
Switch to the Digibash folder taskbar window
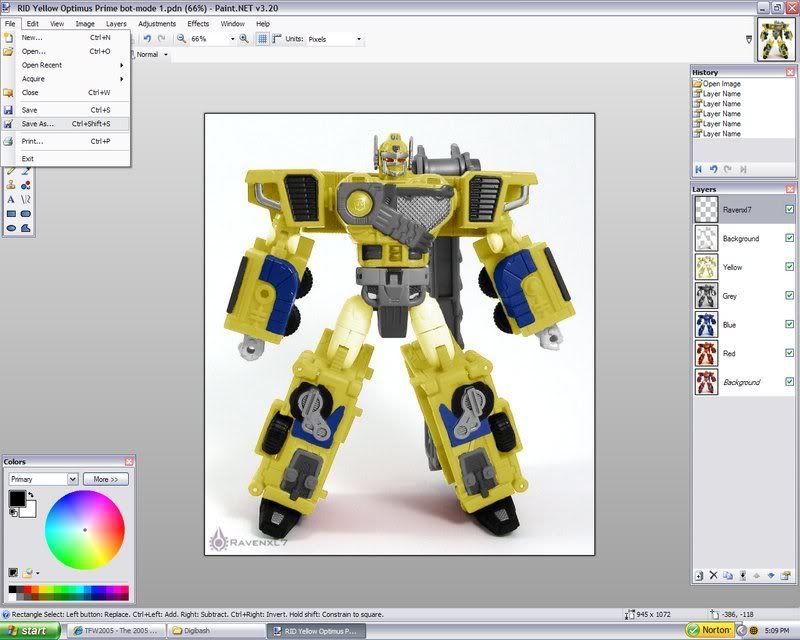pyautogui.click(x=216, y=631)
